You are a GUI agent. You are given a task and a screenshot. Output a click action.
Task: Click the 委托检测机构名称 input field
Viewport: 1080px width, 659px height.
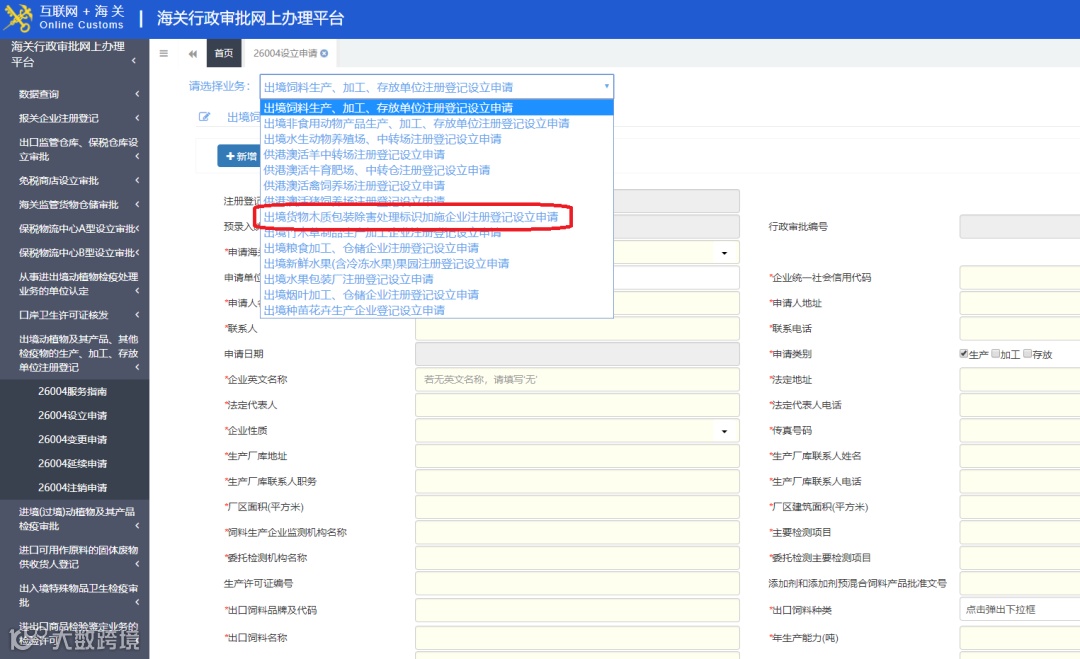(x=577, y=558)
